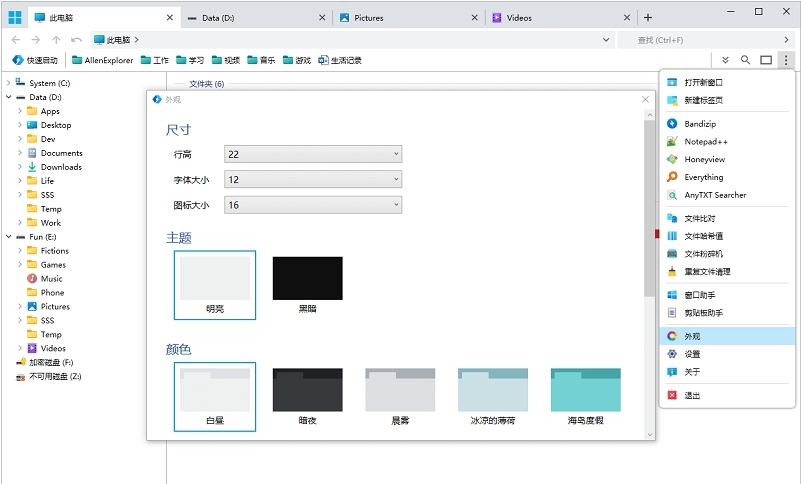801x484 pixels.
Task: Launch Notepad++ from the menu
Action: click(704, 142)
